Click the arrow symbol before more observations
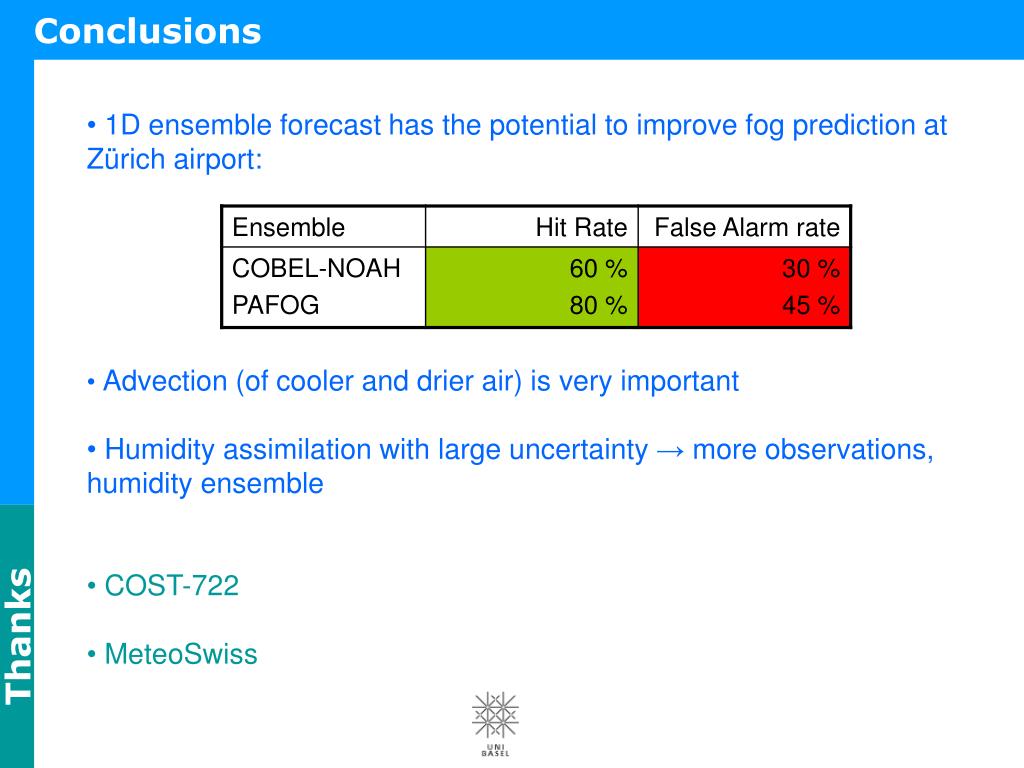1024x768 pixels. [670, 451]
